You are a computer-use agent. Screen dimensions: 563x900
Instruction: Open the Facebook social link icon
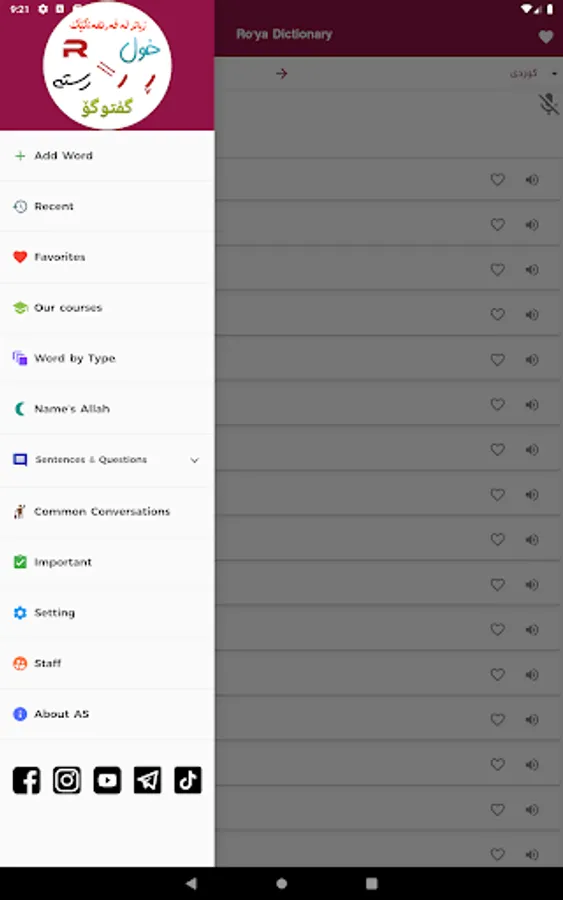26,780
